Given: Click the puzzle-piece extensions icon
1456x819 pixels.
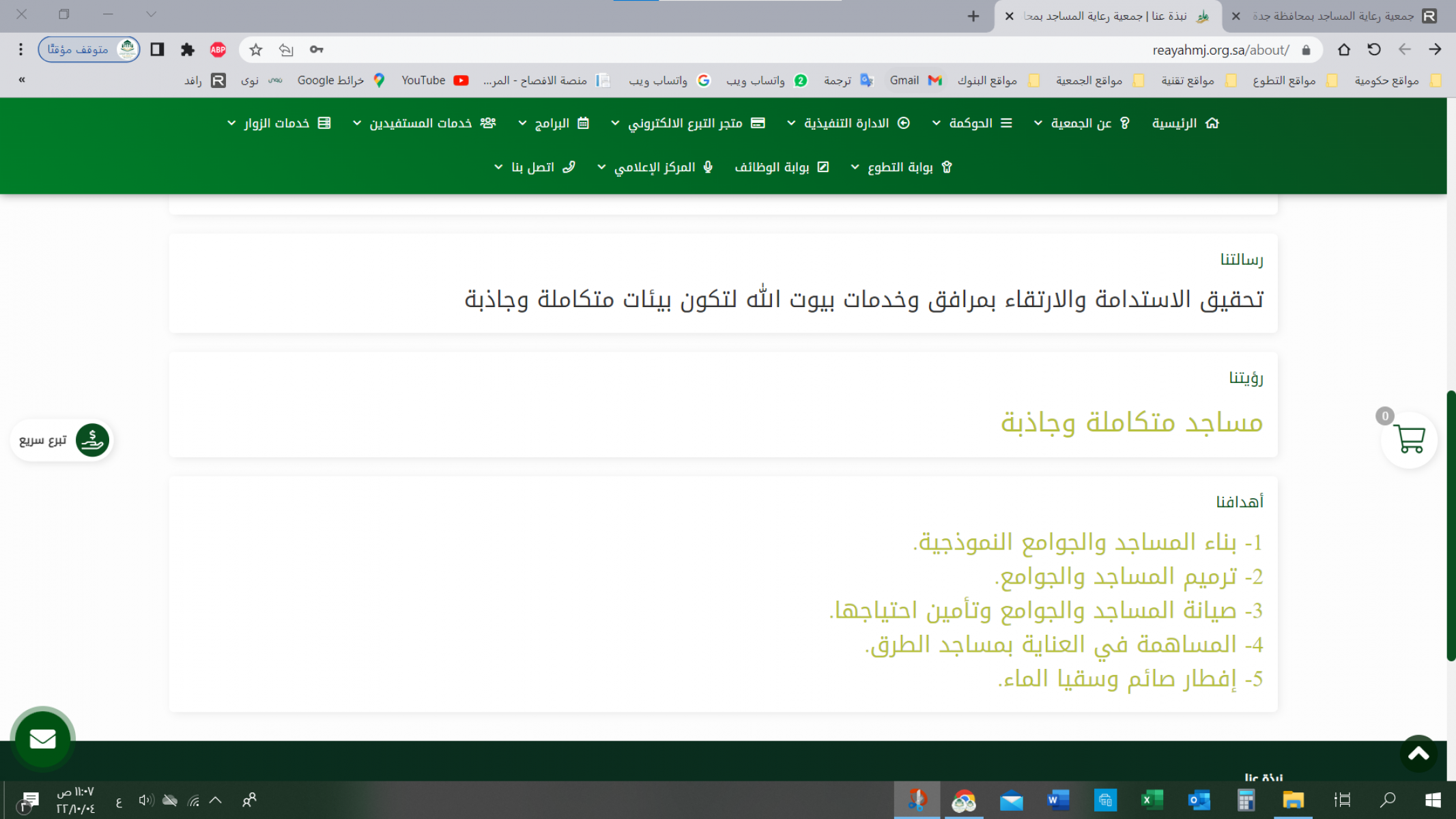Looking at the screenshot, I should tap(188, 50).
